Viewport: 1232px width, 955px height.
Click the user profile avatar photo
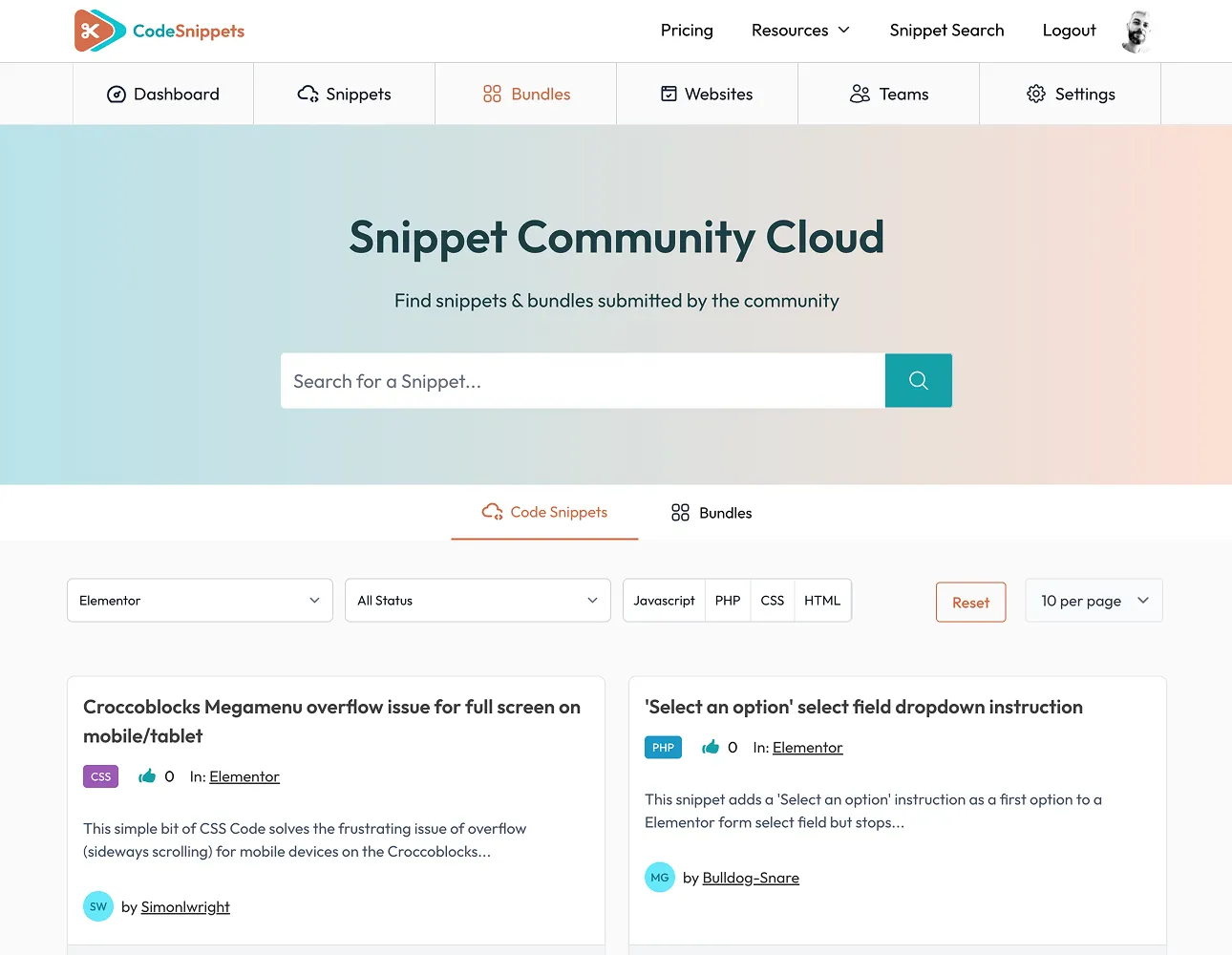(1136, 31)
